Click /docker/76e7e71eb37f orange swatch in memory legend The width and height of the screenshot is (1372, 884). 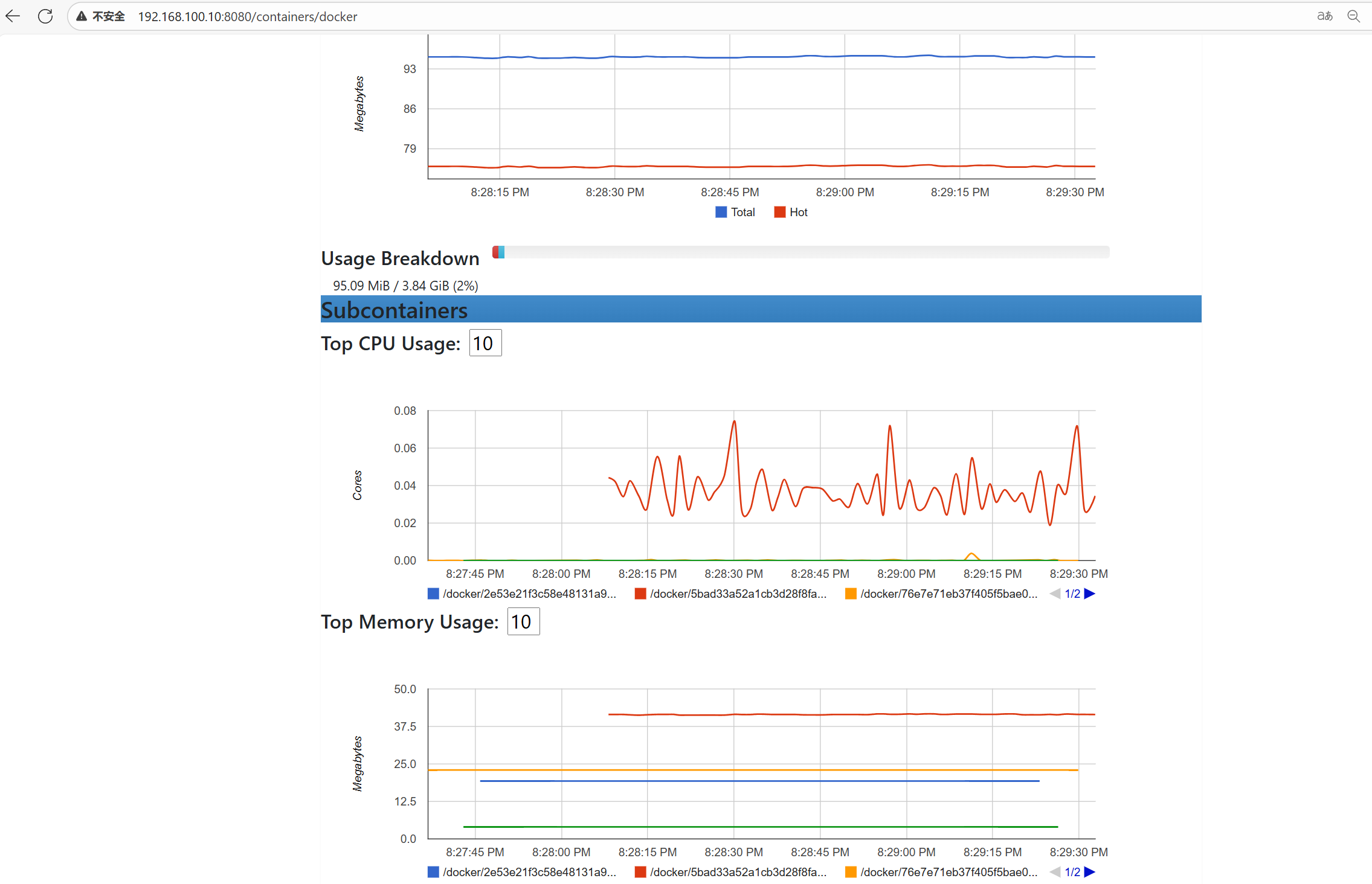(x=851, y=872)
